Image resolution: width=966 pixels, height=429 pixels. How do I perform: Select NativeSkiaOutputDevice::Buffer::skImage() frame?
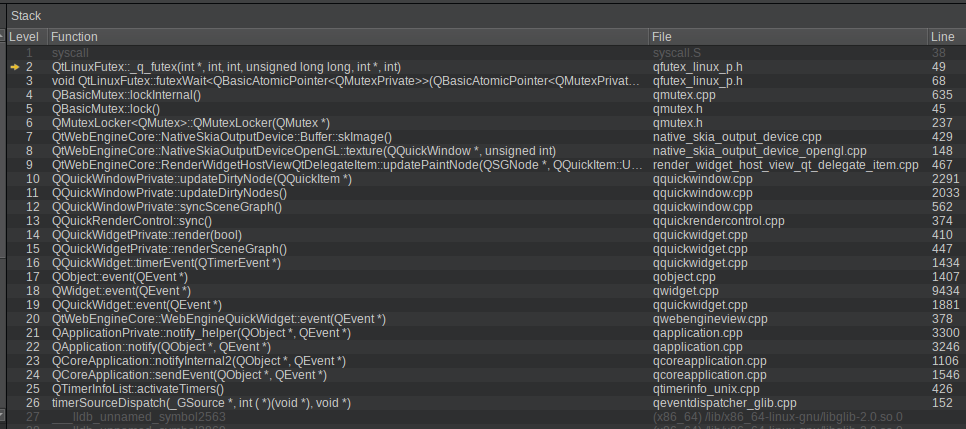[x=221, y=137]
